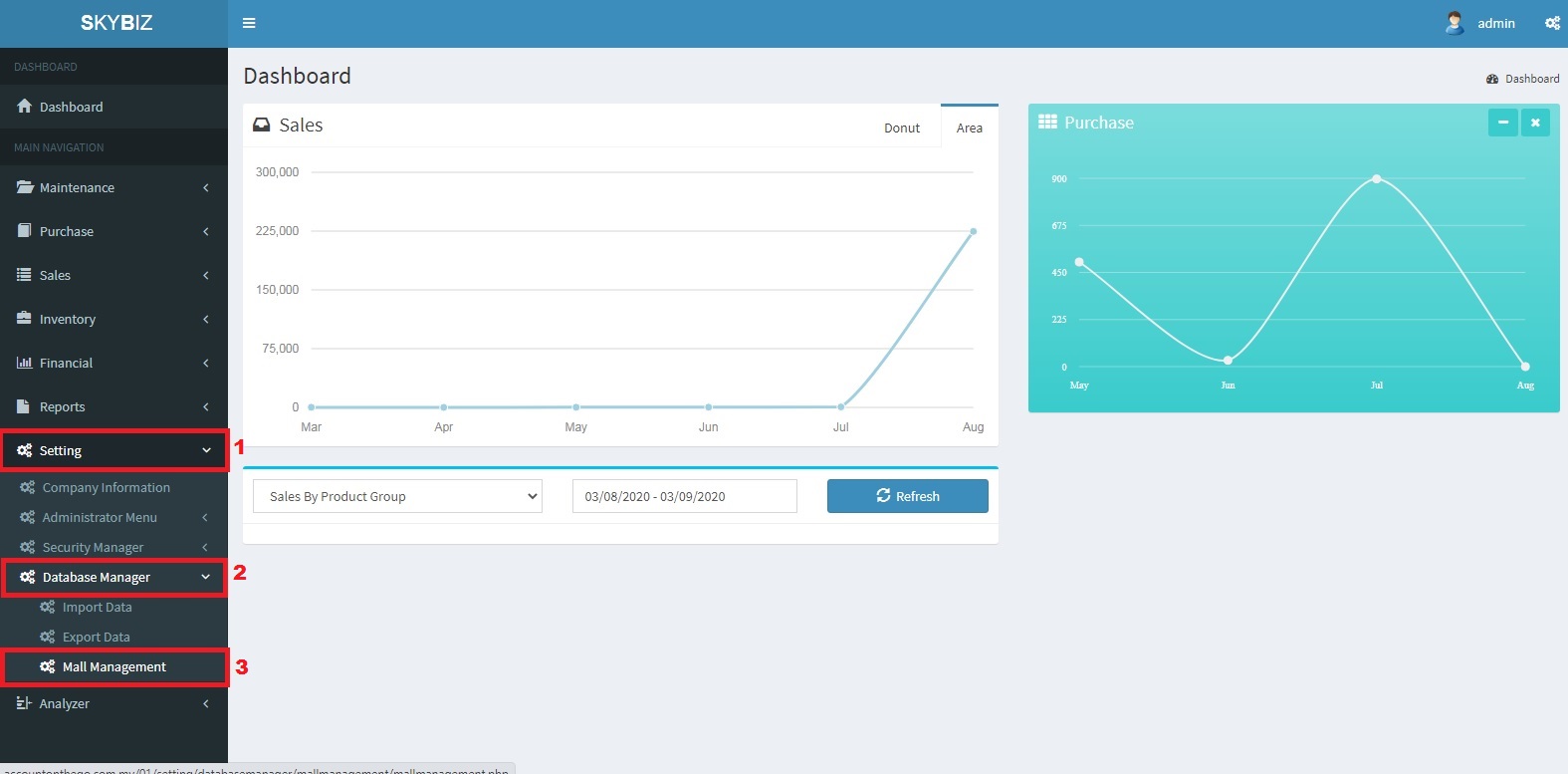The height and width of the screenshot is (774, 1568).
Task: Click the Aug data point on Sales chart
Action: [973, 231]
